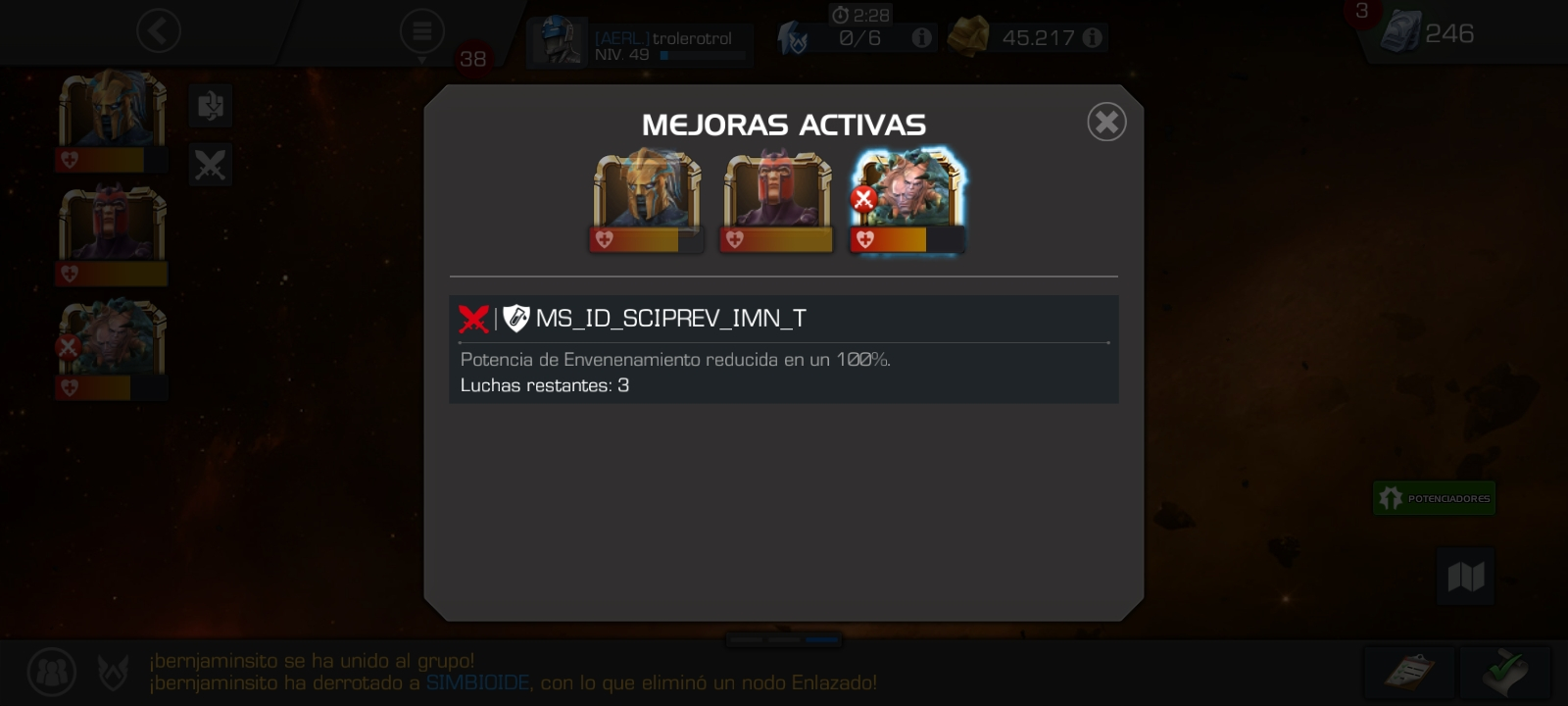Open the units counter showing 246

click(x=1428, y=32)
